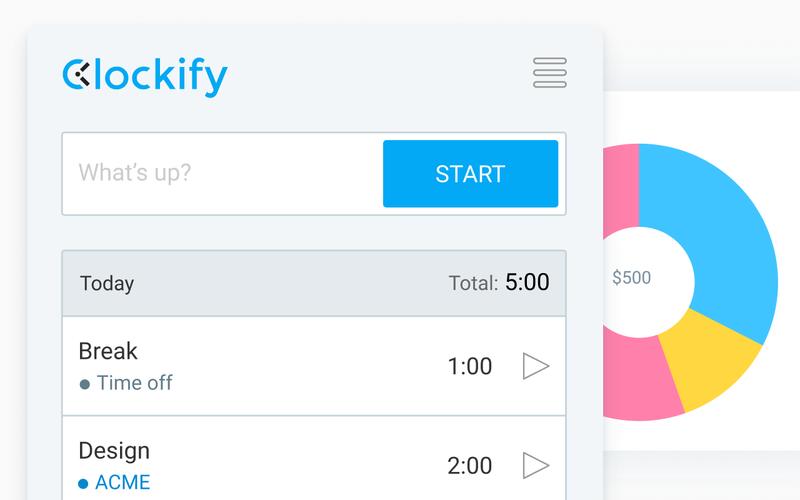800x500 pixels.
Task: Select the Break time entry title
Action: coord(108,351)
